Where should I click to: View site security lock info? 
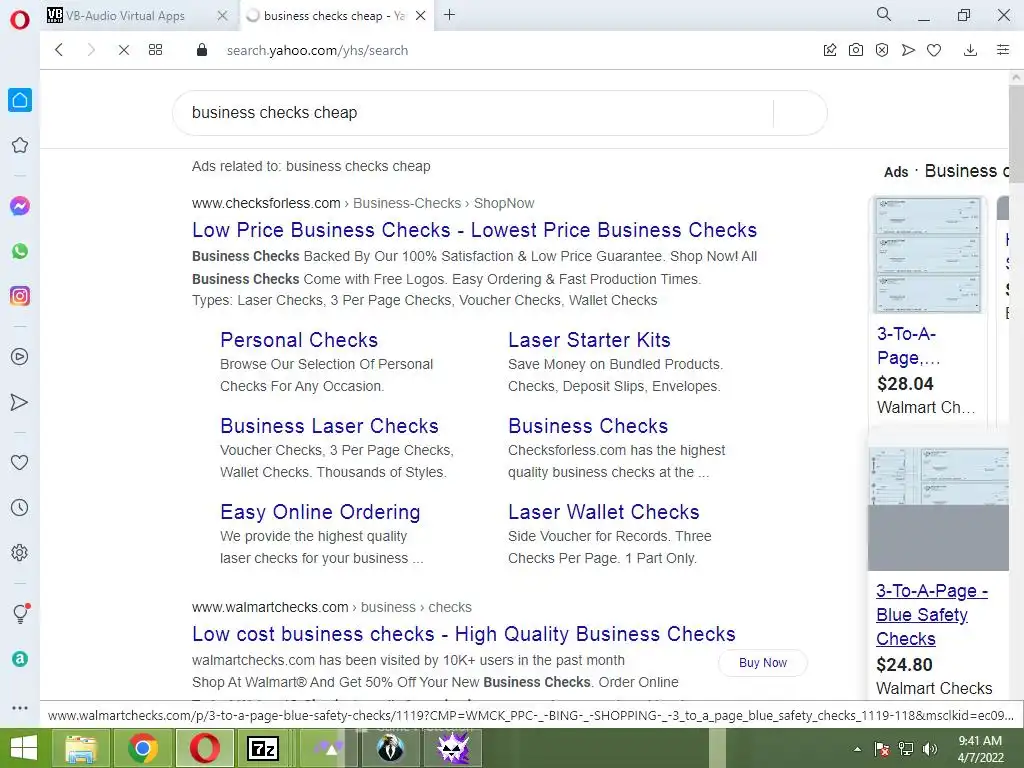click(202, 50)
